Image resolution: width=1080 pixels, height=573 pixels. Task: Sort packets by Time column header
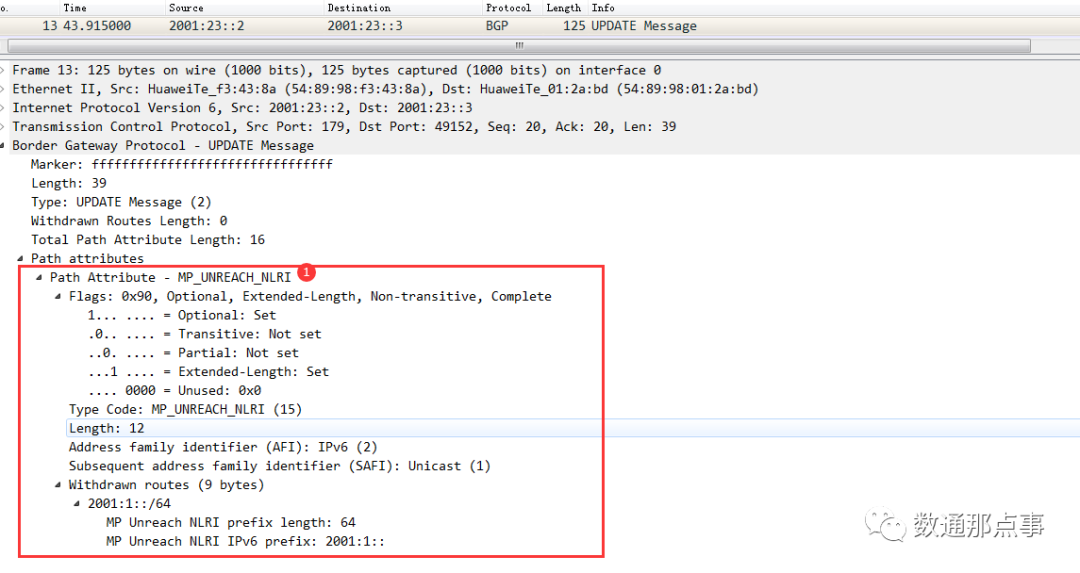point(75,8)
